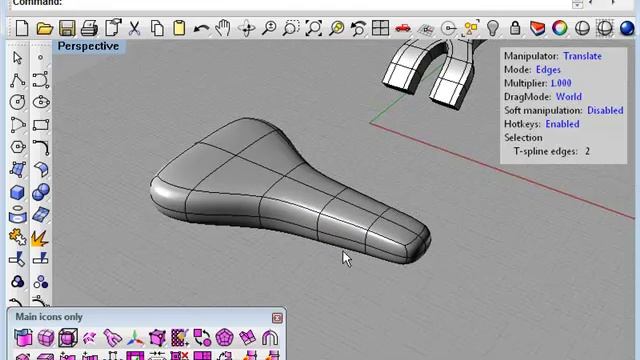Select the blue Box solid tool
Viewport: 640px width, 360px height.
(x=17, y=192)
